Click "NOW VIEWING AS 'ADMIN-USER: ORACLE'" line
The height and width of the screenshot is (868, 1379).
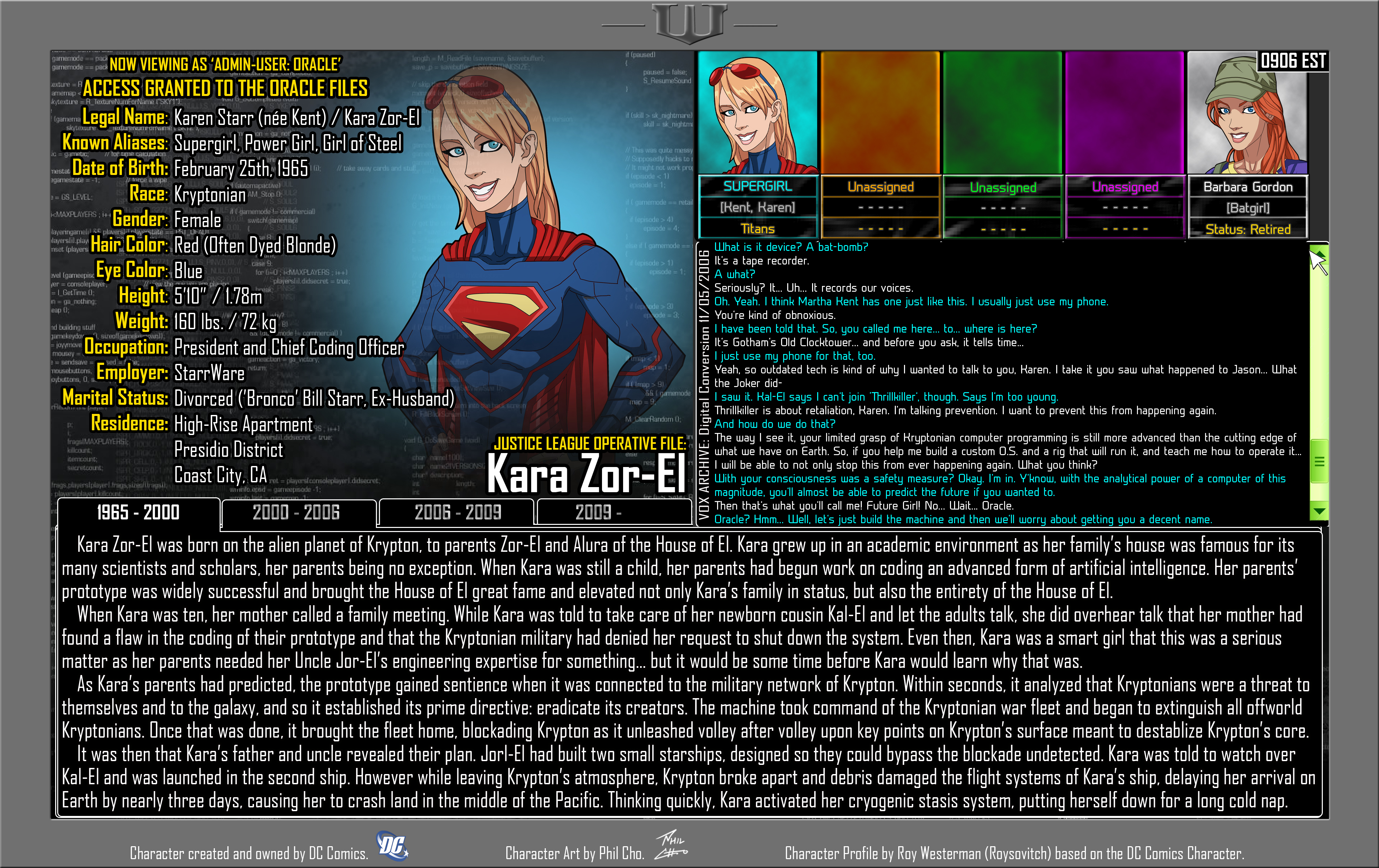226,64
